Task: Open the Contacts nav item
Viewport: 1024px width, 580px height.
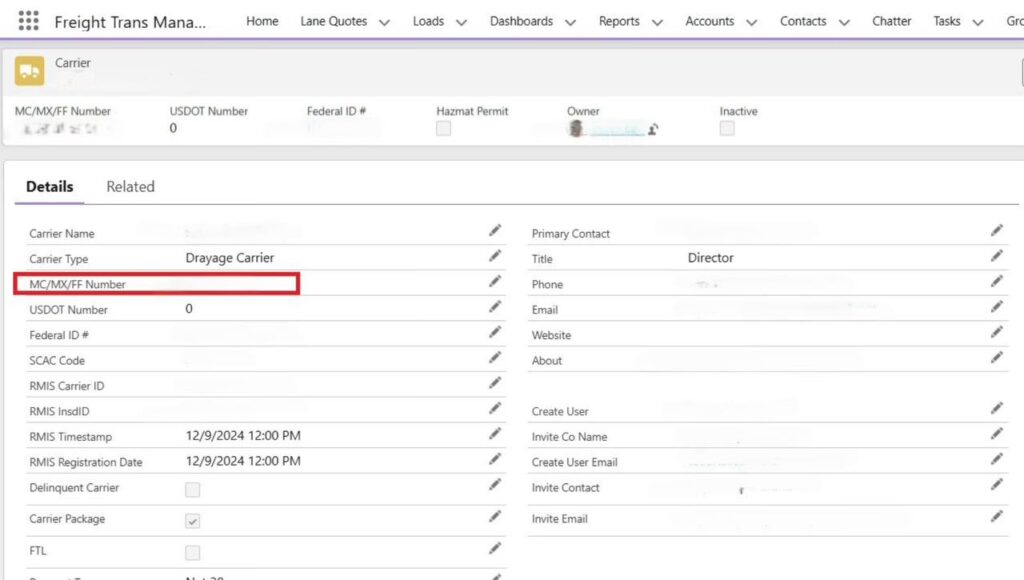Action: click(x=803, y=21)
